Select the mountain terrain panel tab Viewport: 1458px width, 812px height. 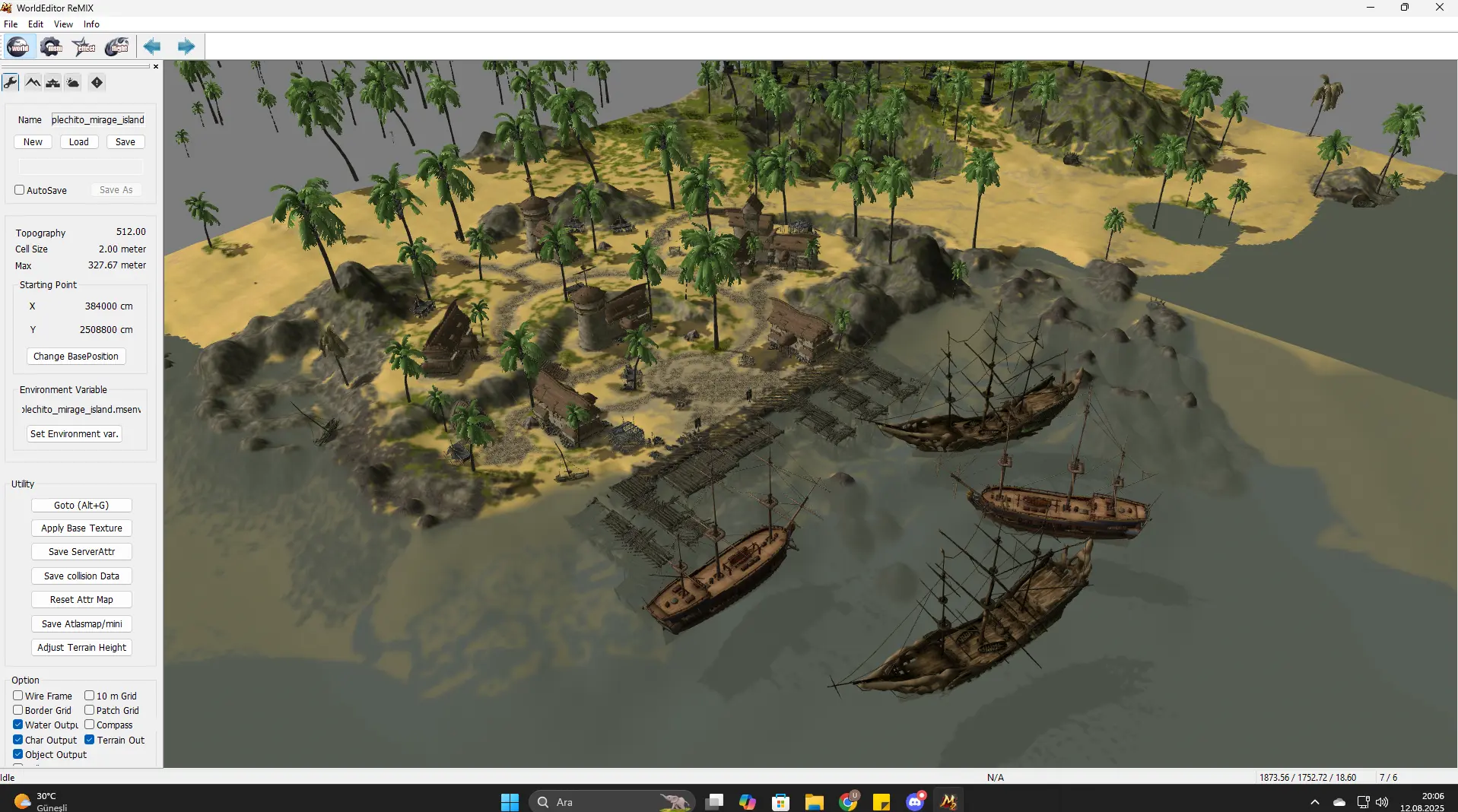pyautogui.click(x=33, y=82)
